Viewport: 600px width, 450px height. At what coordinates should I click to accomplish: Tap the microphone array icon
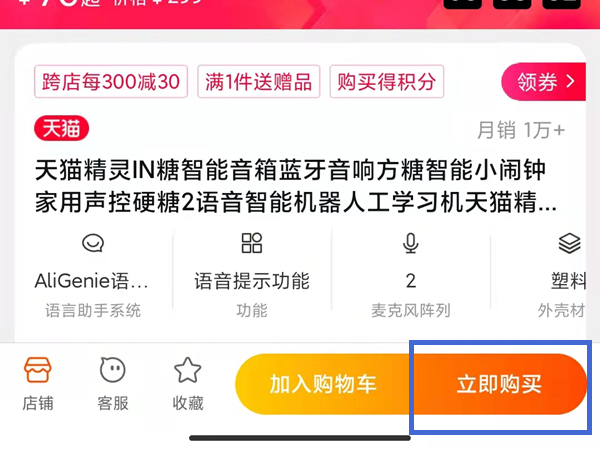pos(411,243)
